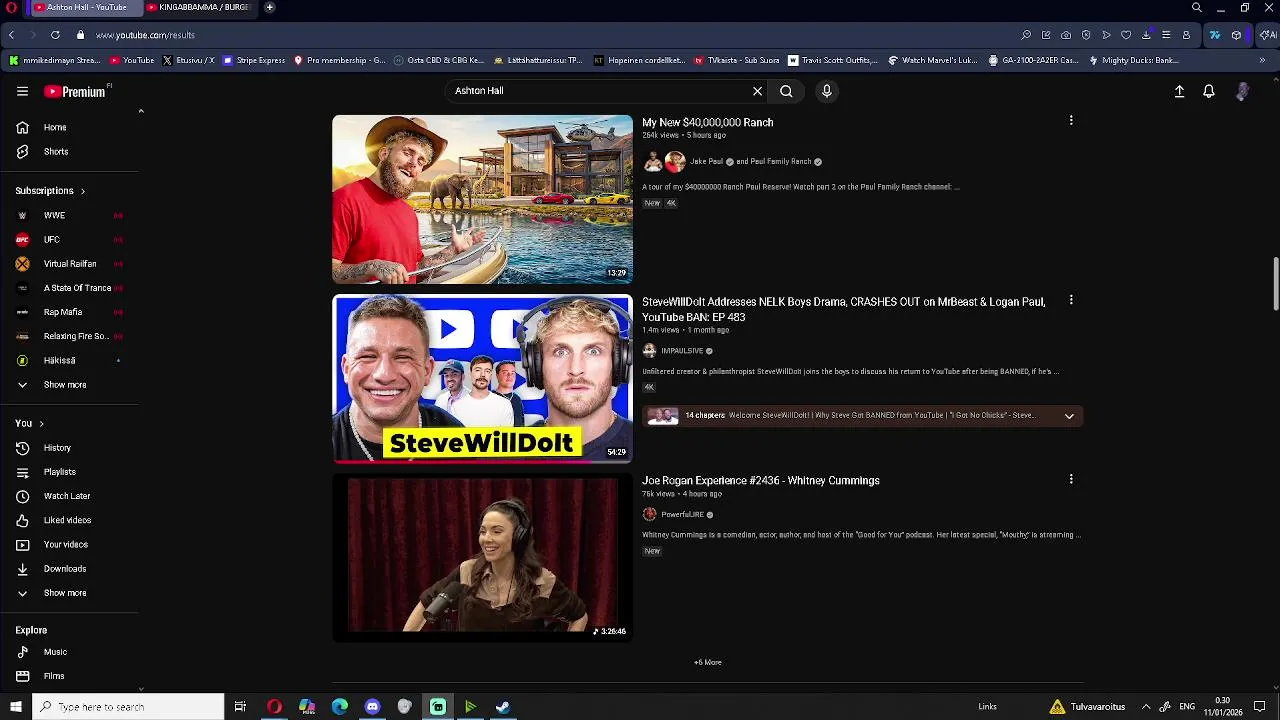Open IMPAULSIVE channel link
This screenshot has height=720, width=1280.
tap(682, 351)
